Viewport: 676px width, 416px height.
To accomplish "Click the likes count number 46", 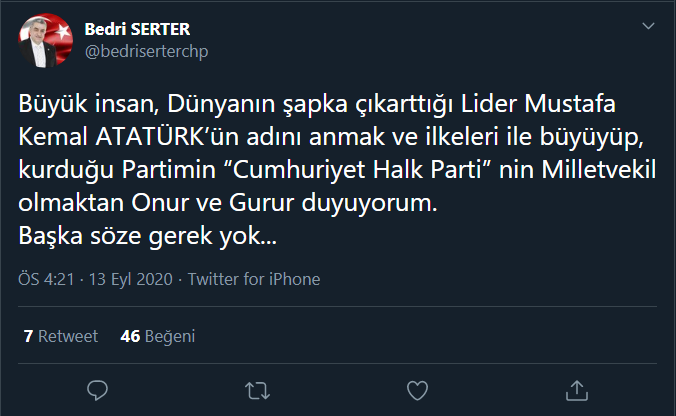I will 129,336.
